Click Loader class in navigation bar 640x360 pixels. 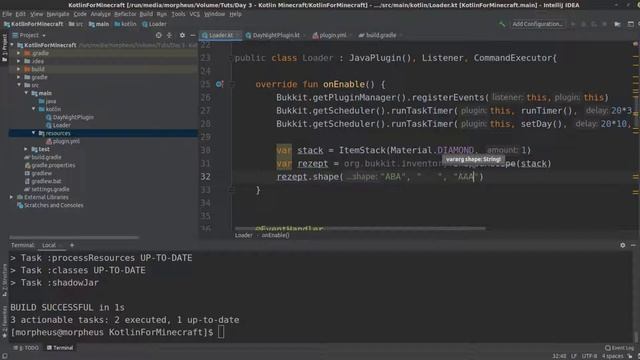[154, 24]
